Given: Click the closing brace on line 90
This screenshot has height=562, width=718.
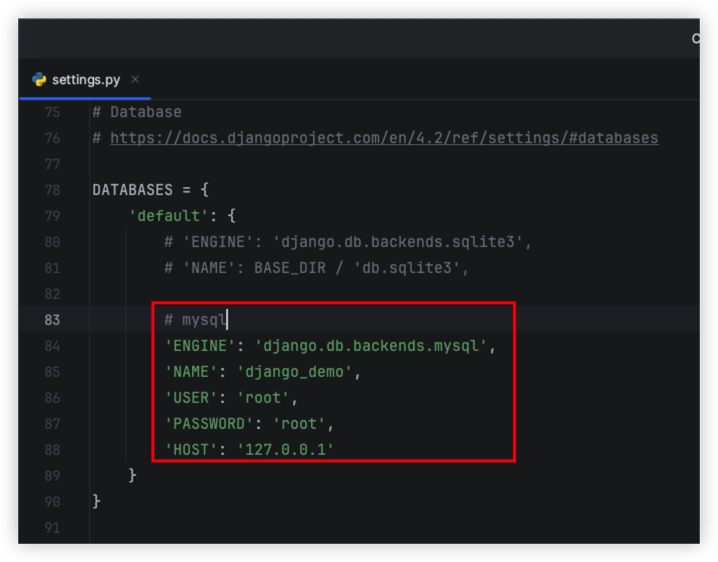Looking at the screenshot, I should (x=97, y=502).
